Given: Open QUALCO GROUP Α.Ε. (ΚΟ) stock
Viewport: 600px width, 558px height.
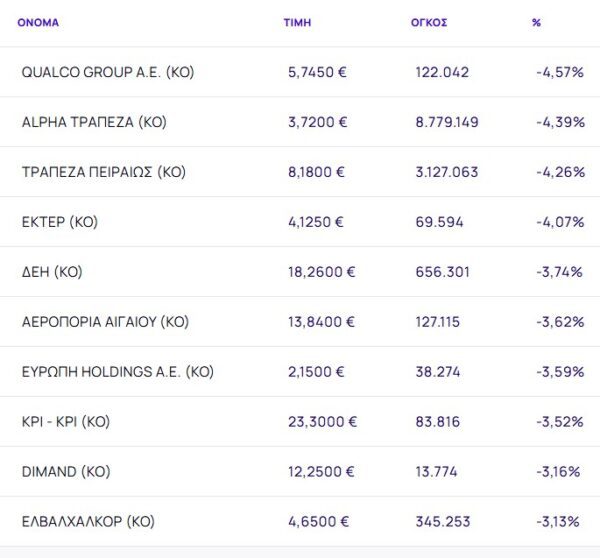Looking at the screenshot, I should pos(107,72).
